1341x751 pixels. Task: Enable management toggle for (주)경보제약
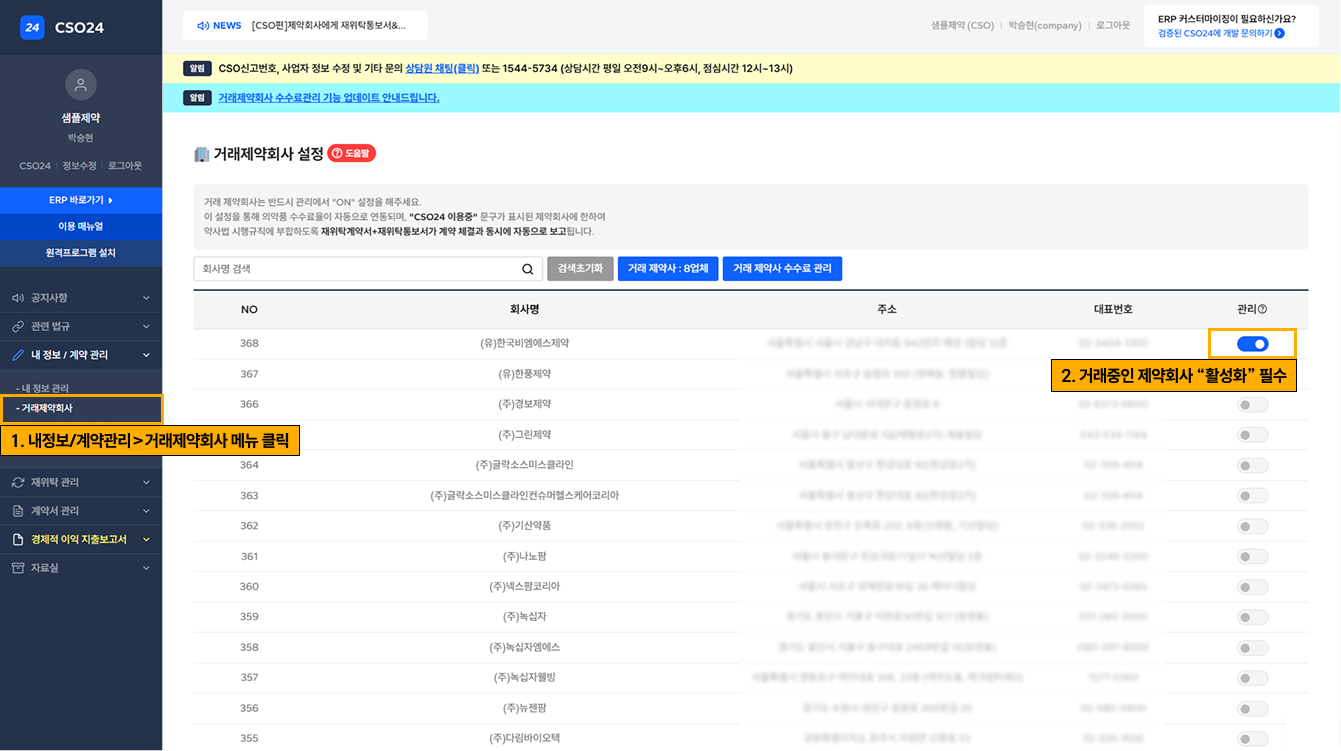1252,405
